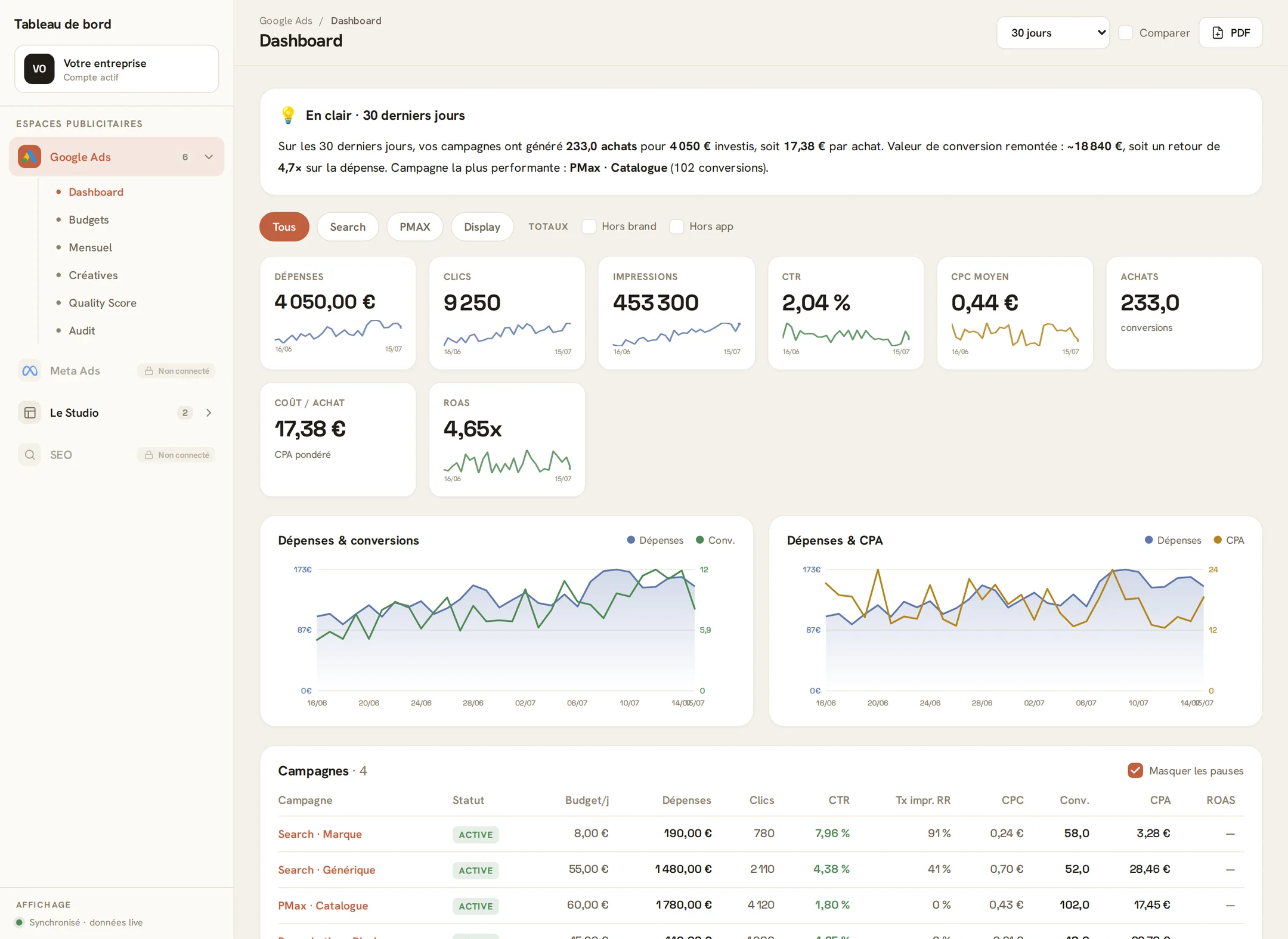Click the ACTIVE badge for PMax · Catalogue

[x=476, y=906]
